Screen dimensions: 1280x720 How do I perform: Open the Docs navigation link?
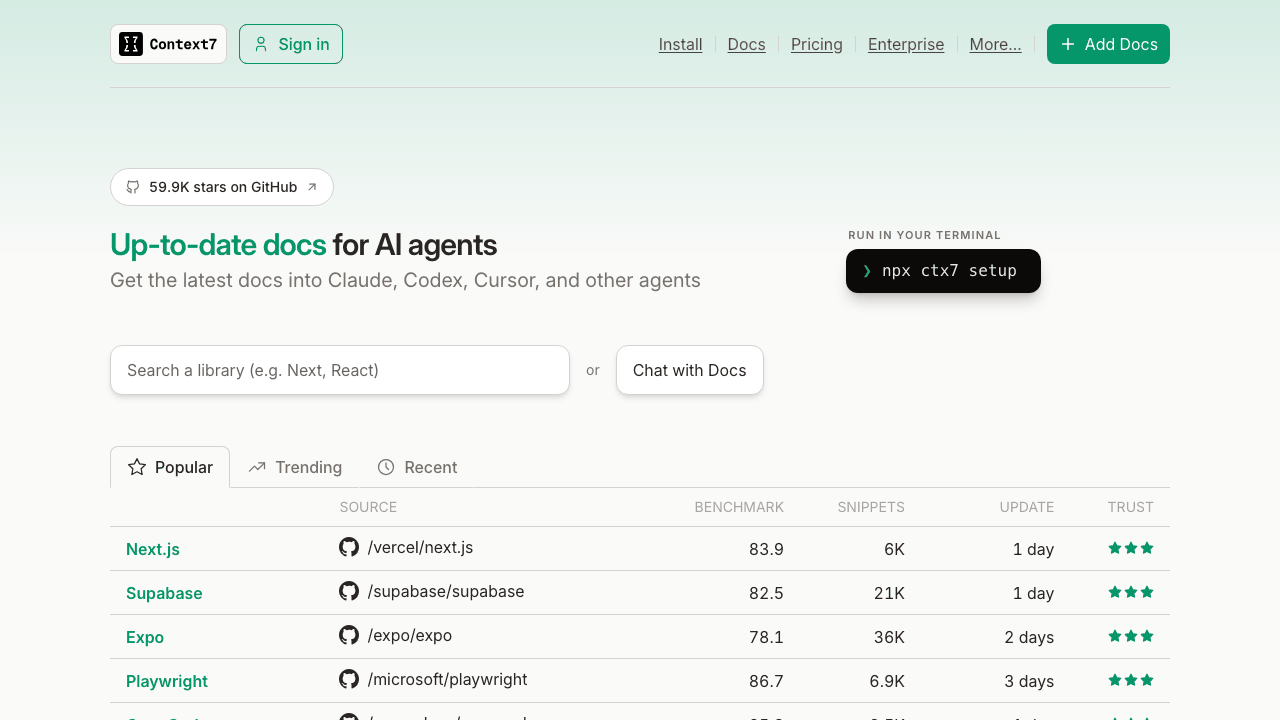click(x=746, y=44)
